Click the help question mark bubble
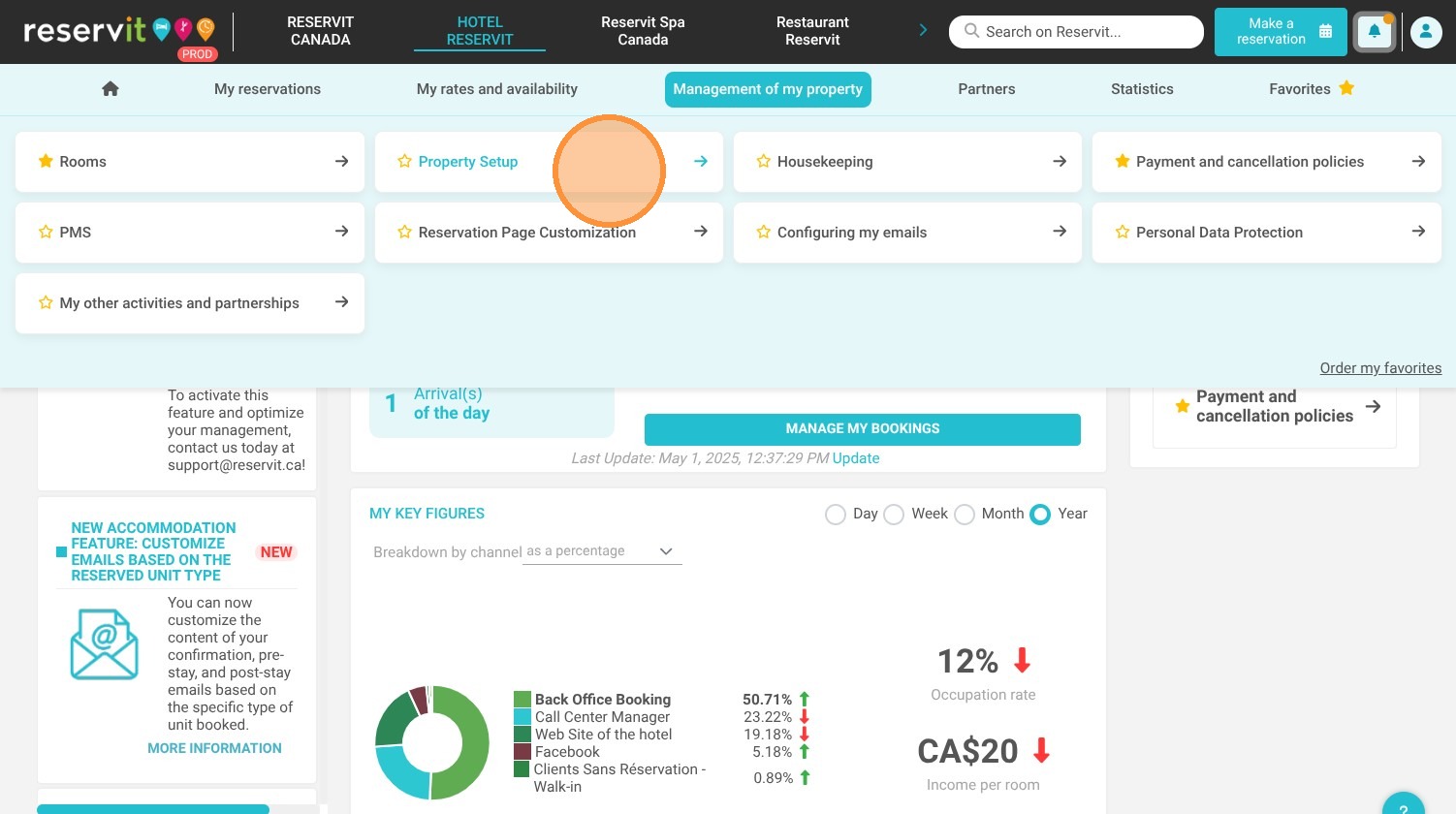Viewport: 1456px width, 814px height. click(x=1403, y=806)
